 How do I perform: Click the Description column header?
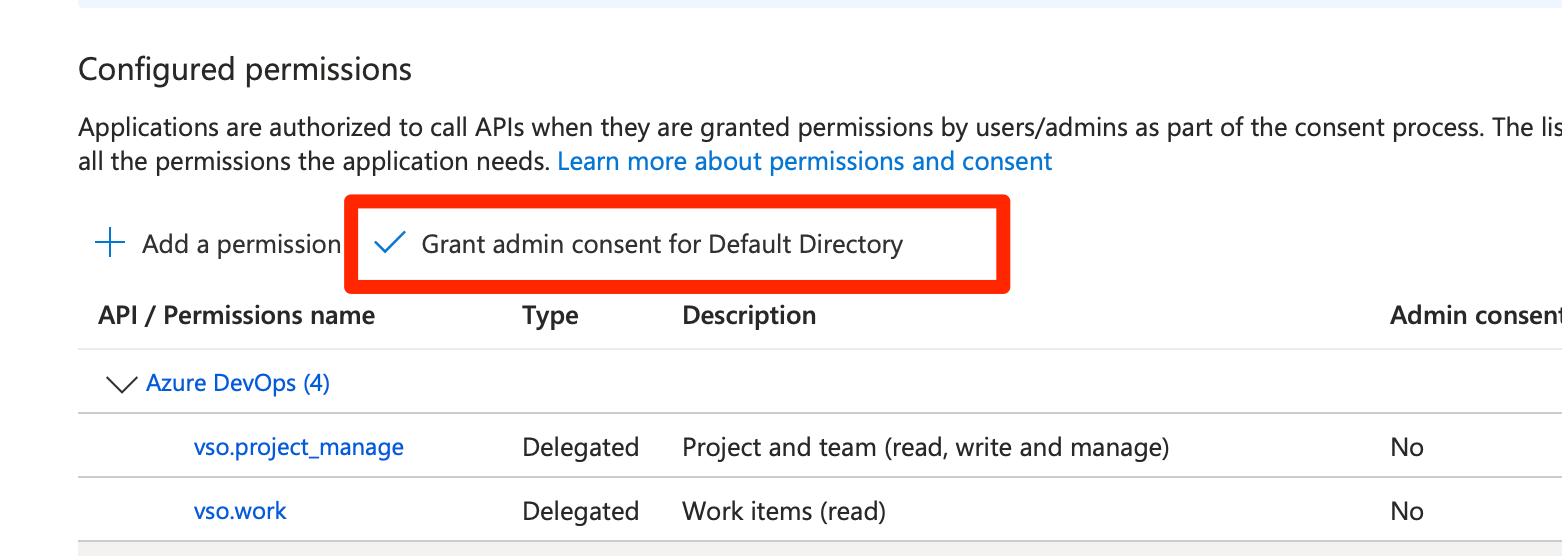point(749,316)
